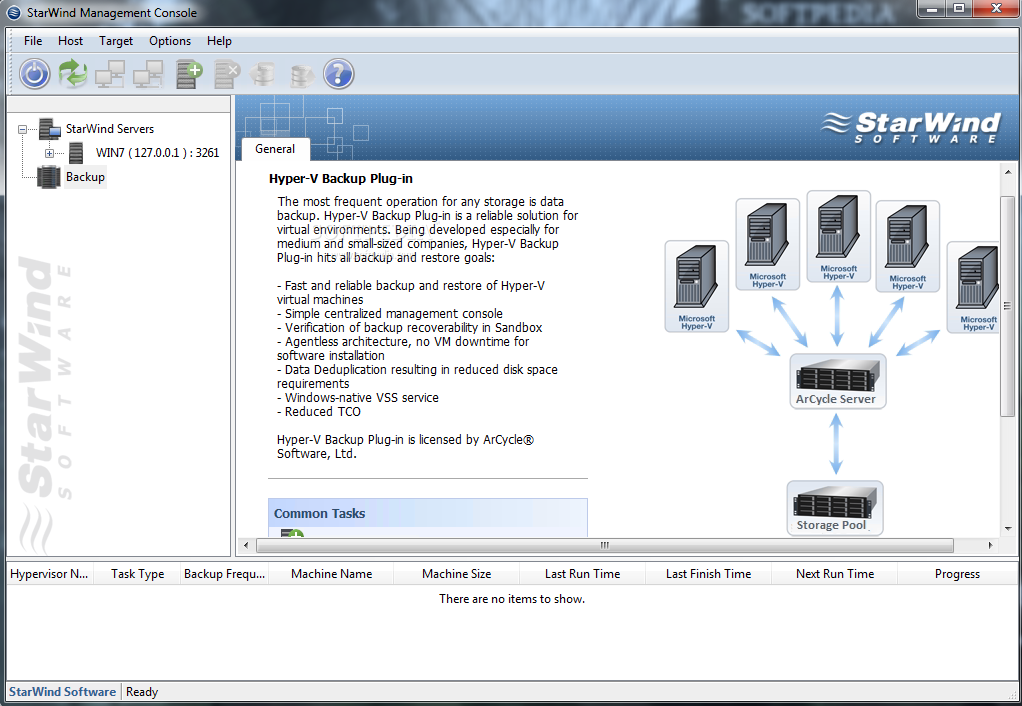Click the scroll up arrow in General pane
The image size is (1022, 706).
pyautogui.click(x=1008, y=173)
